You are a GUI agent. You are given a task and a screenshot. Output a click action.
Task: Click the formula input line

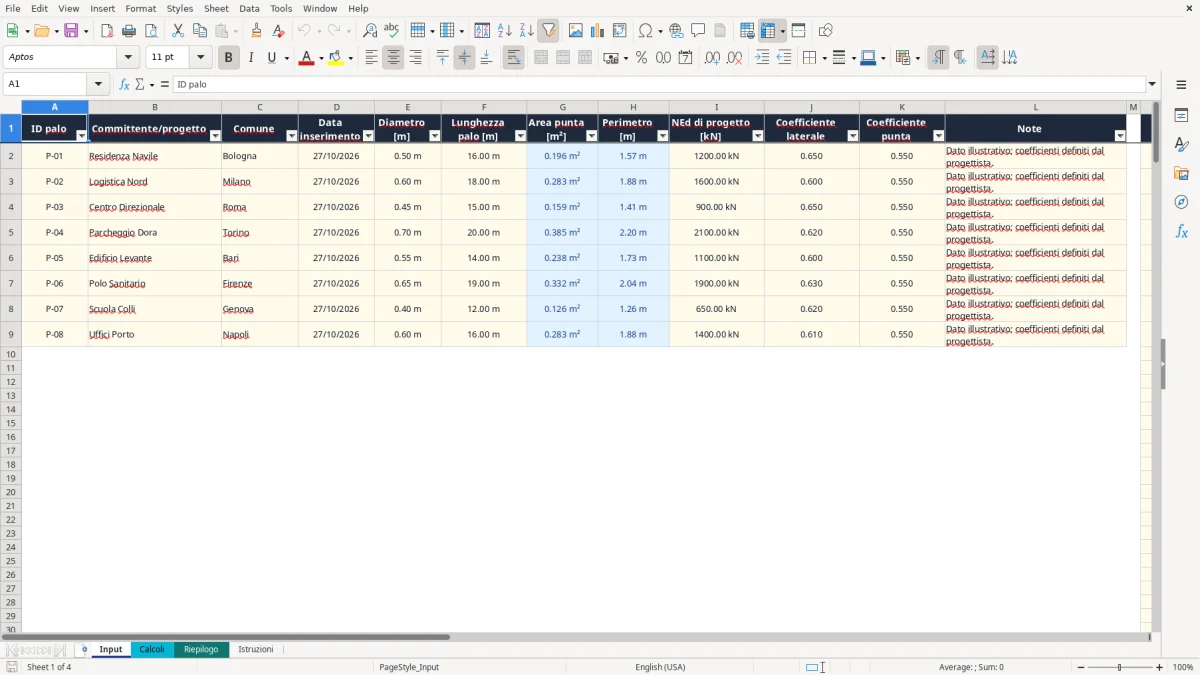[659, 84]
